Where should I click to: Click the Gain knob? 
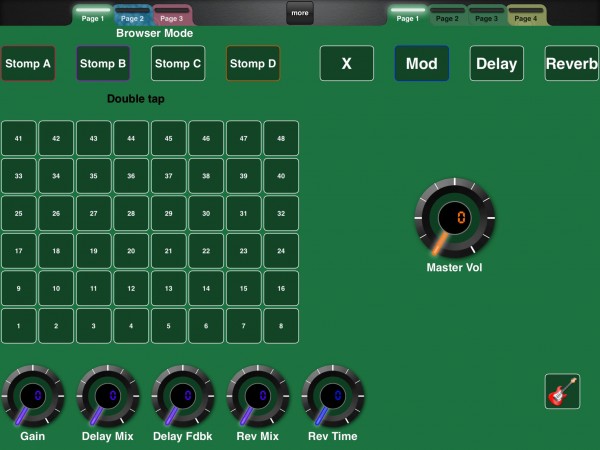[33, 396]
